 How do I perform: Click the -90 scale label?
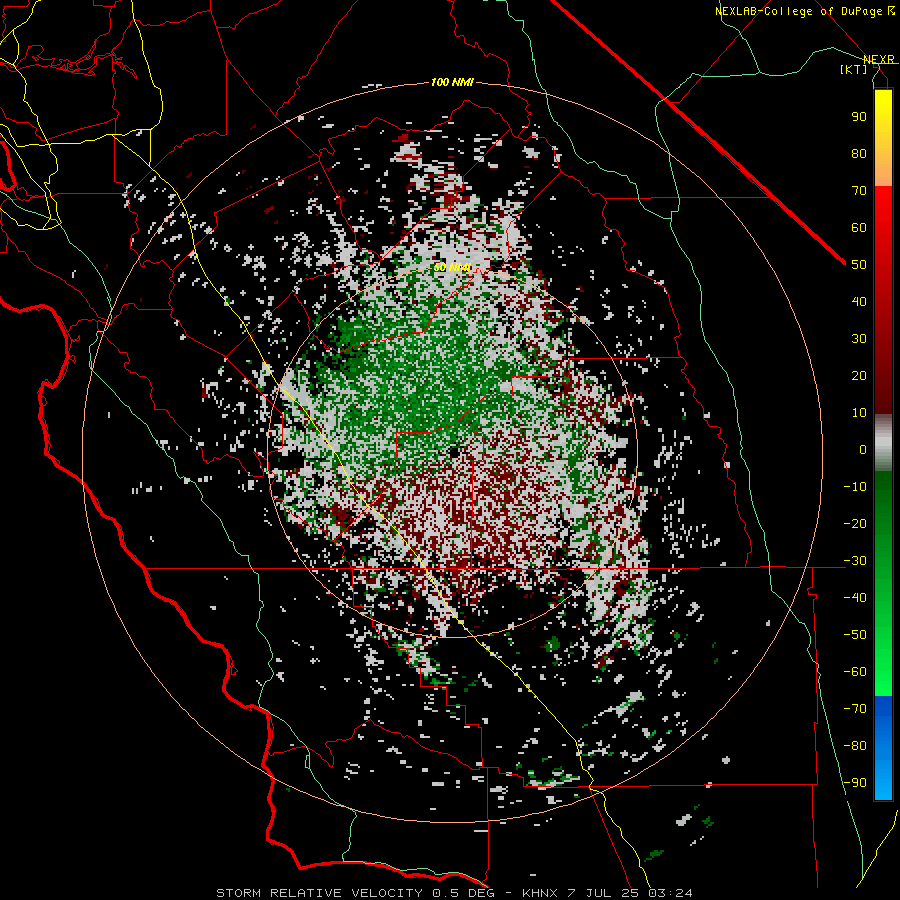tap(855, 783)
